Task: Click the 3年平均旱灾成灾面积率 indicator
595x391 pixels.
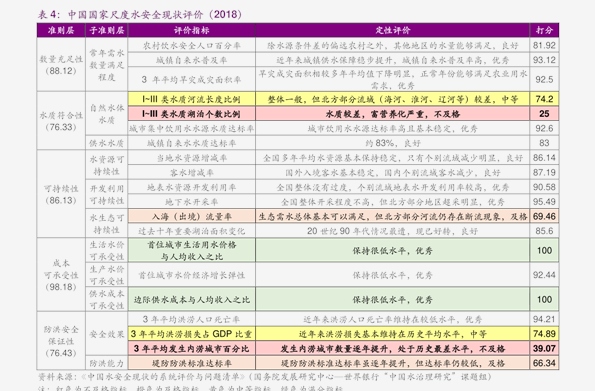Action: pos(192,79)
